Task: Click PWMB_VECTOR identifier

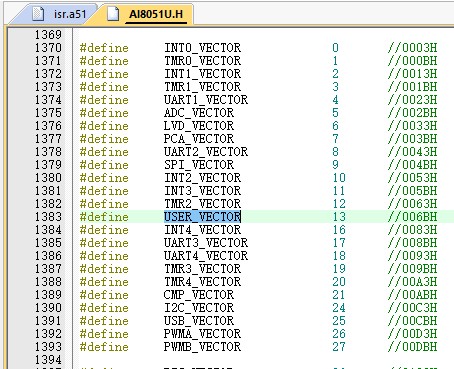Action: click(202, 347)
